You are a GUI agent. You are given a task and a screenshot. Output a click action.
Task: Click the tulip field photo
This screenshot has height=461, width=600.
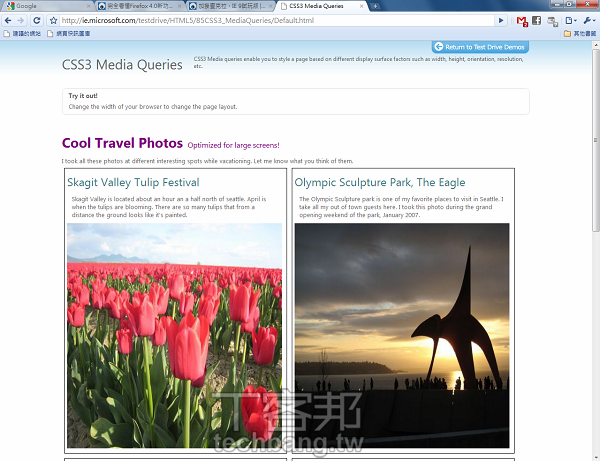click(x=174, y=335)
